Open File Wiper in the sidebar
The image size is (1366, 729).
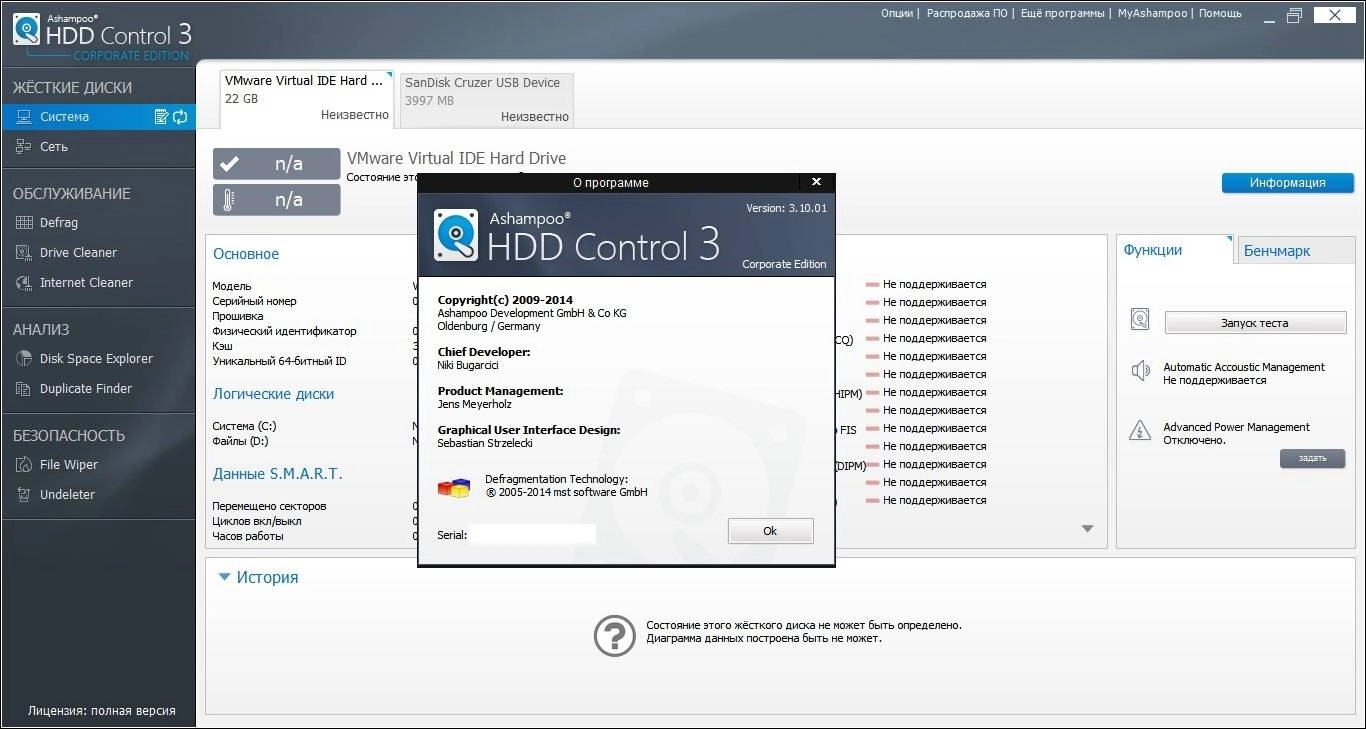pos(69,465)
